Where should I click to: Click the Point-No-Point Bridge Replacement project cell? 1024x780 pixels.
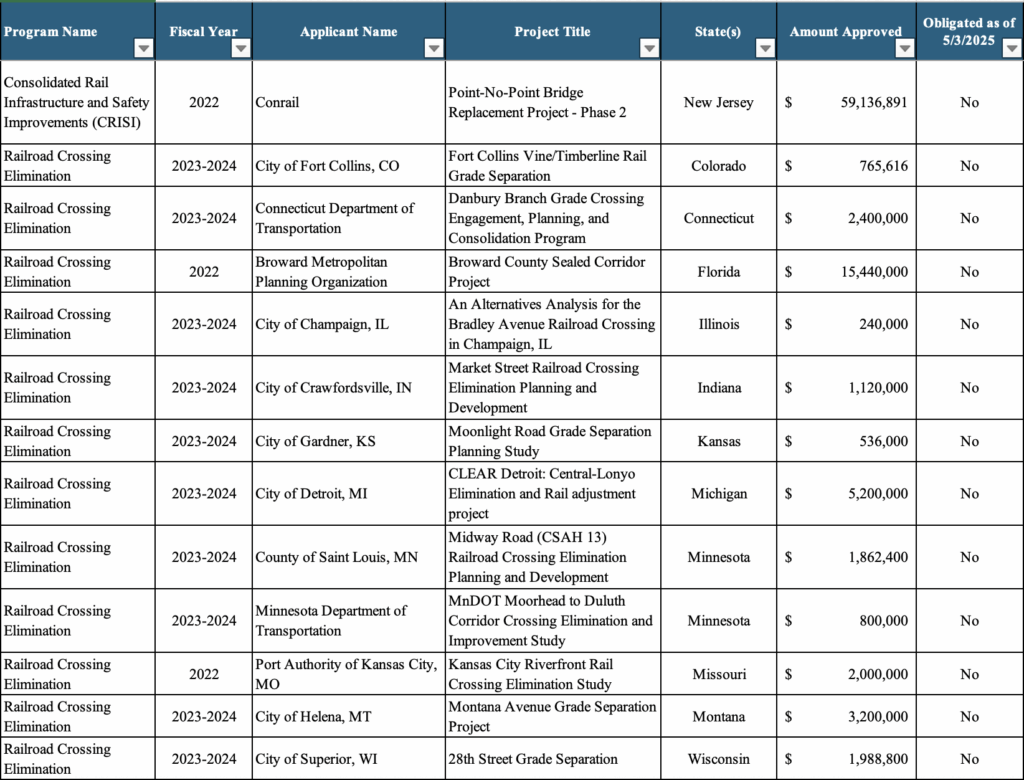pyautogui.click(x=552, y=102)
